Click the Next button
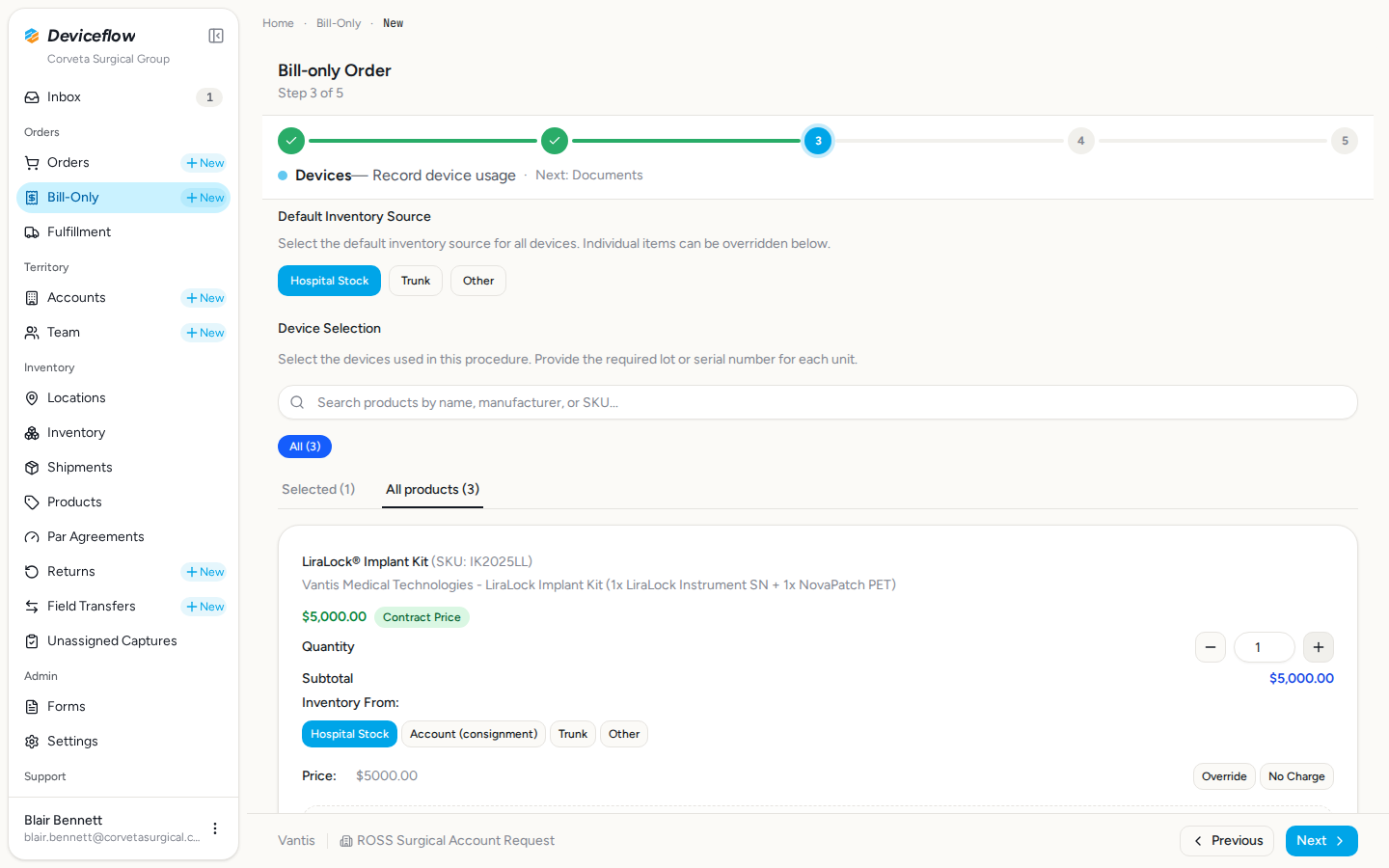This screenshot has width=1389, height=868. click(1321, 841)
